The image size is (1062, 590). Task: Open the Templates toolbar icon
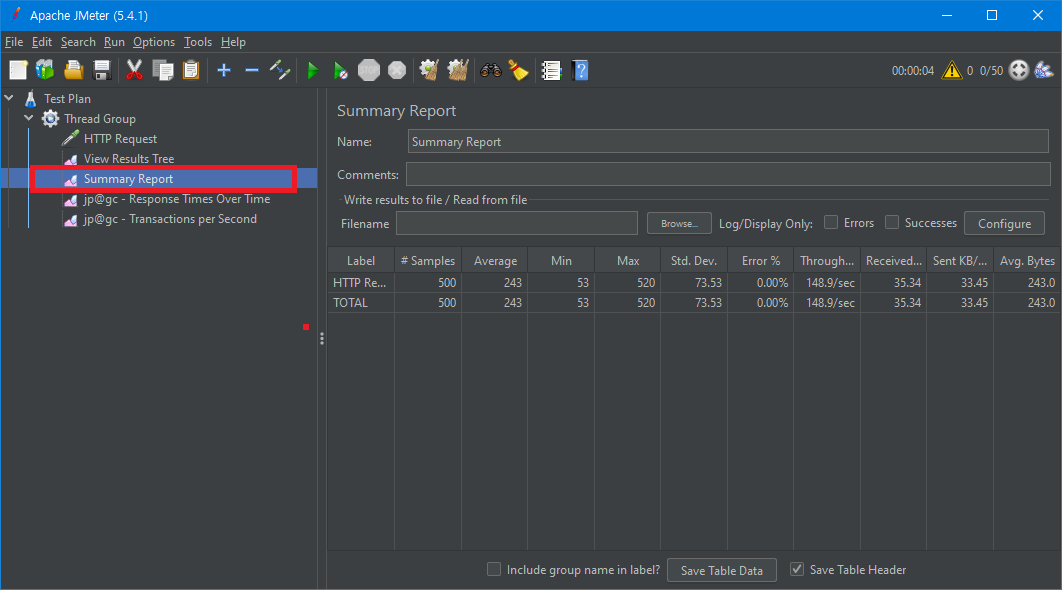click(x=45, y=70)
